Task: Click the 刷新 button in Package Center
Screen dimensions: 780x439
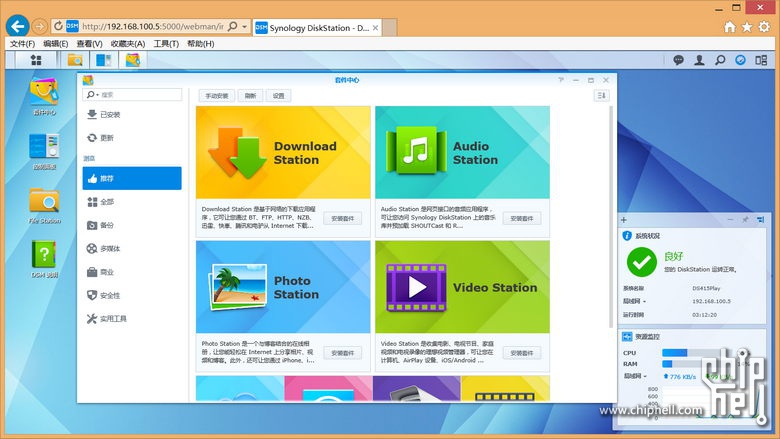Action: 250,96
